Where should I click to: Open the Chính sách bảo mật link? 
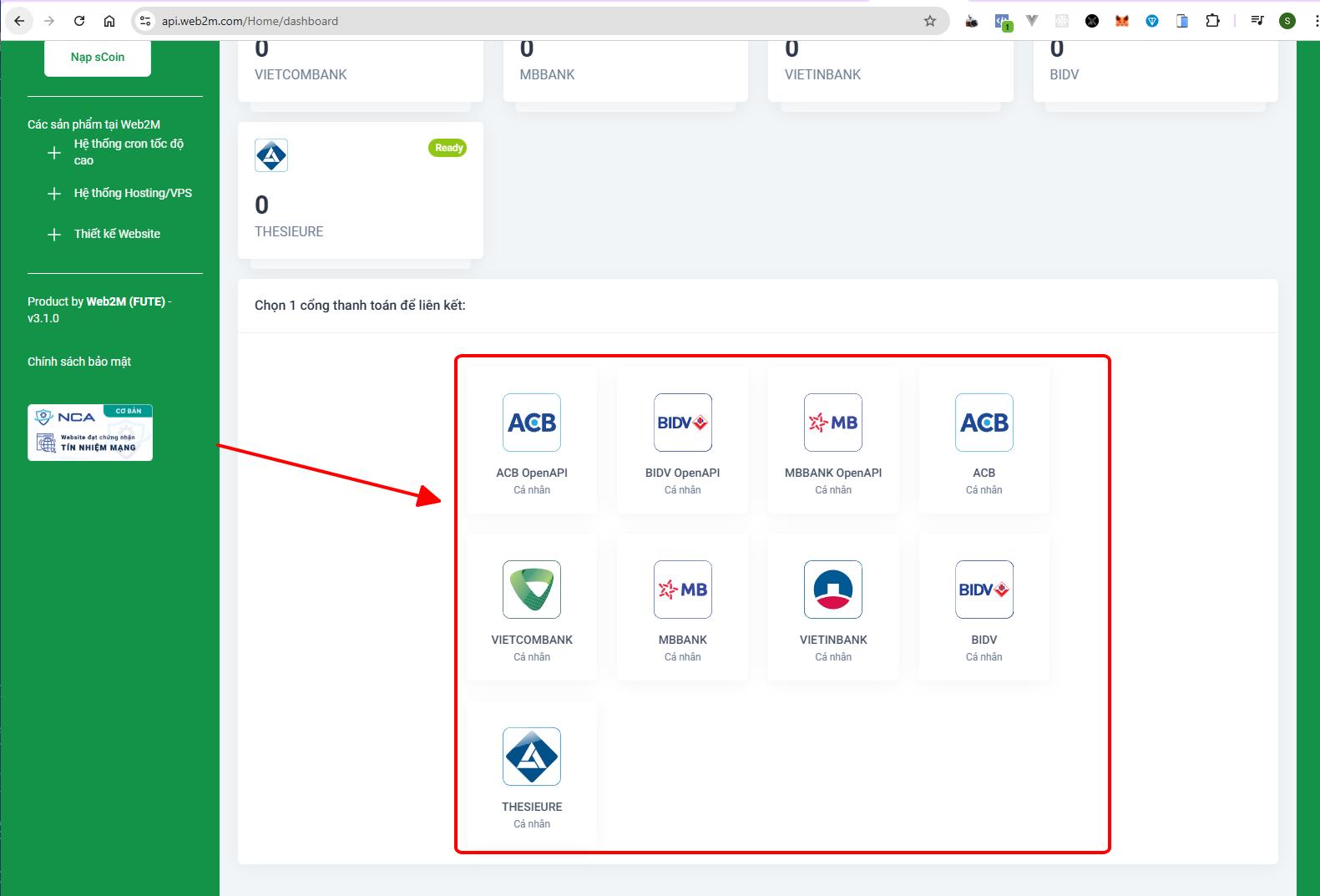pos(79,362)
